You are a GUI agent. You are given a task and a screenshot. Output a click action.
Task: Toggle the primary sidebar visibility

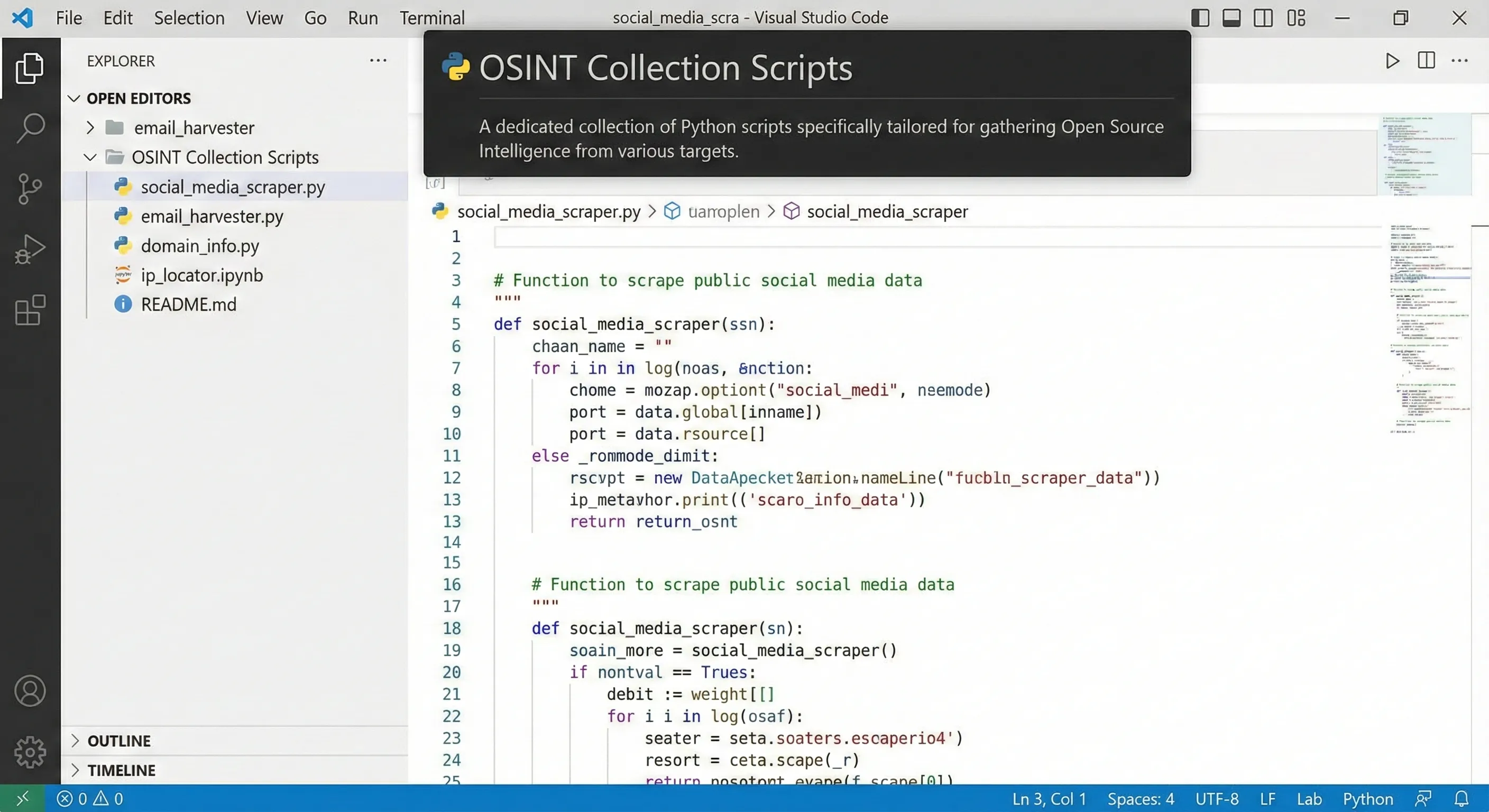[x=1200, y=18]
